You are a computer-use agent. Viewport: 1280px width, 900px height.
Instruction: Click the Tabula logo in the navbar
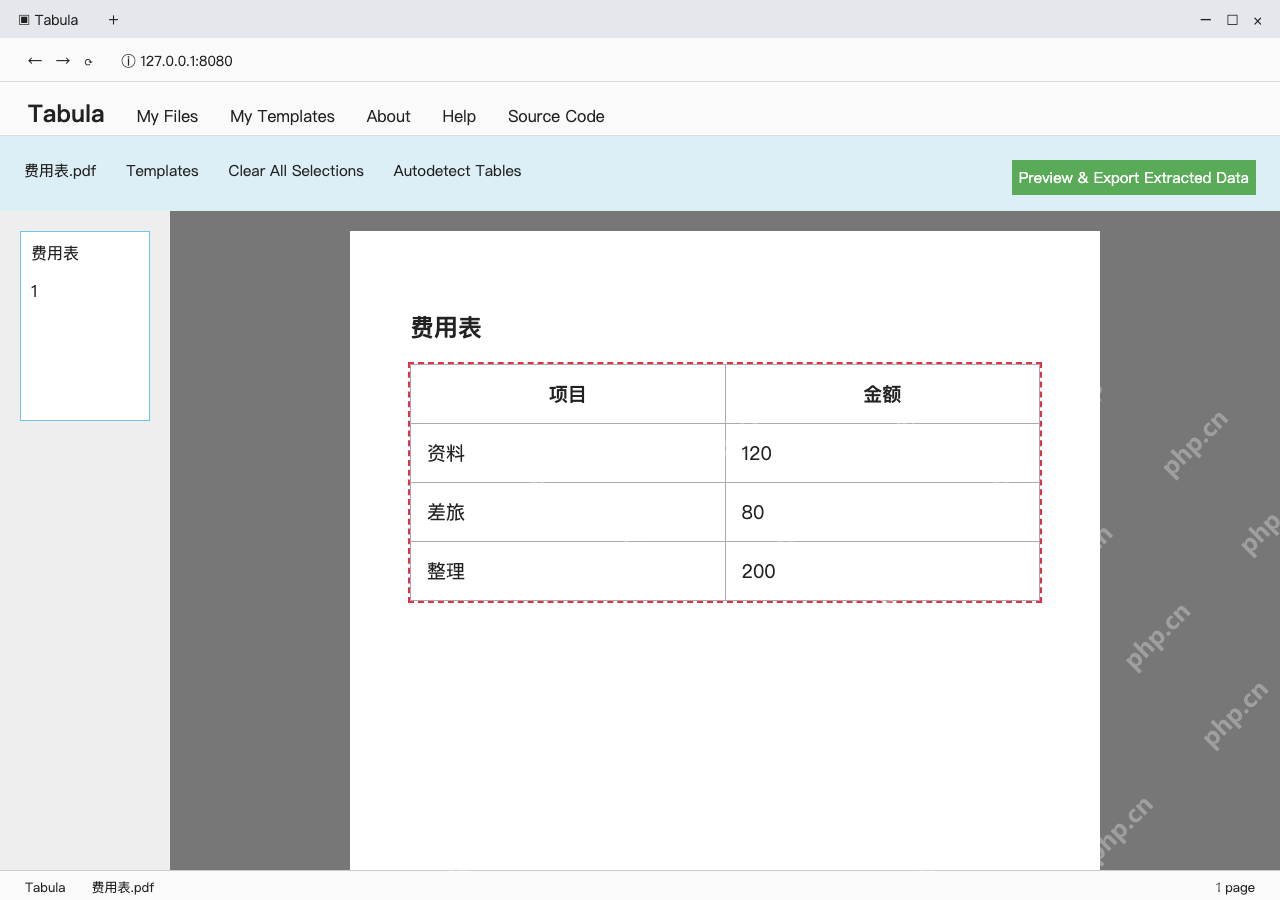(66, 114)
